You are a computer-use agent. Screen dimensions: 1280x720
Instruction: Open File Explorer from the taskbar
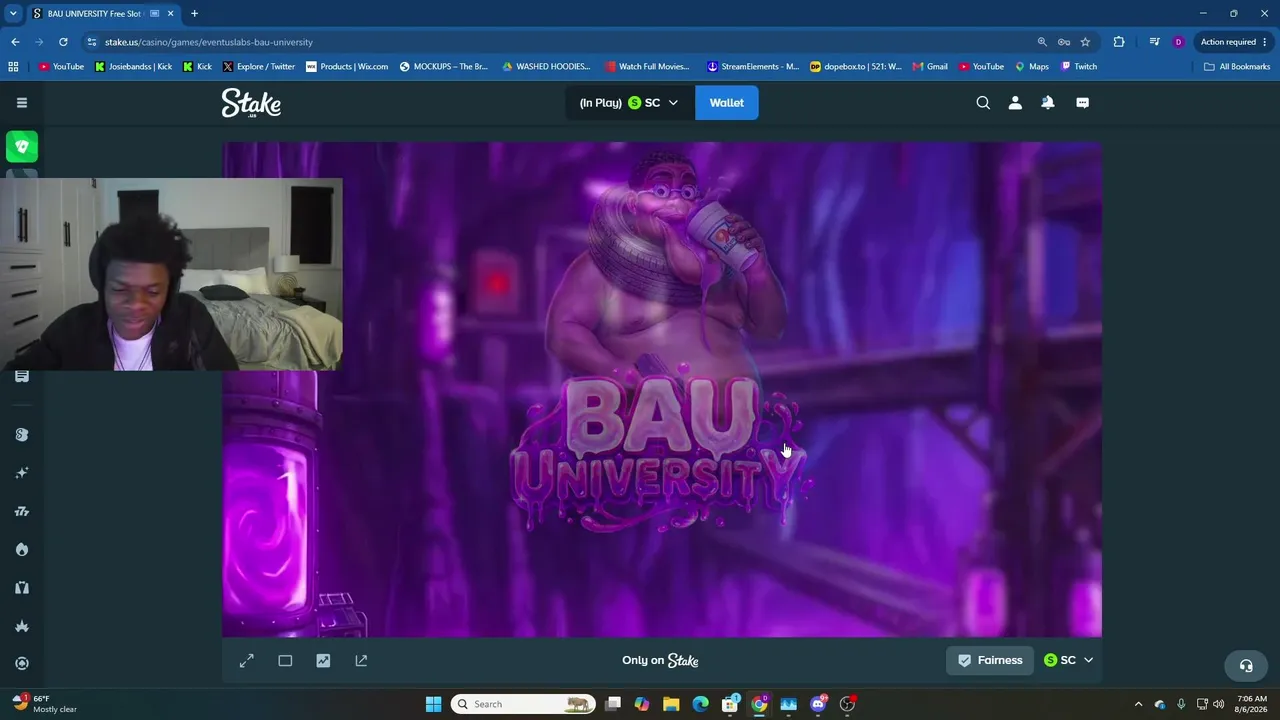coord(671,704)
